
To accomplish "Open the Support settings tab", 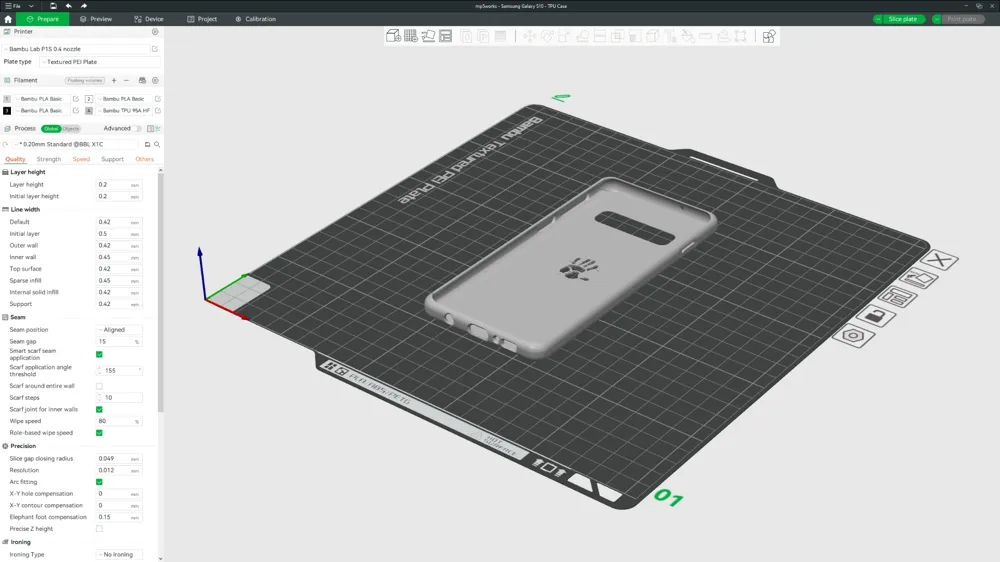I will pos(112,159).
